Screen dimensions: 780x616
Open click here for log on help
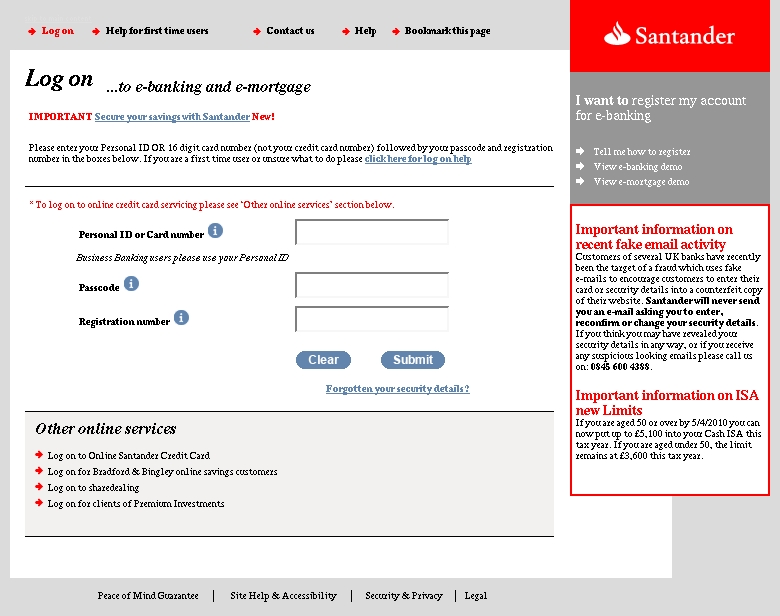[x=418, y=159]
